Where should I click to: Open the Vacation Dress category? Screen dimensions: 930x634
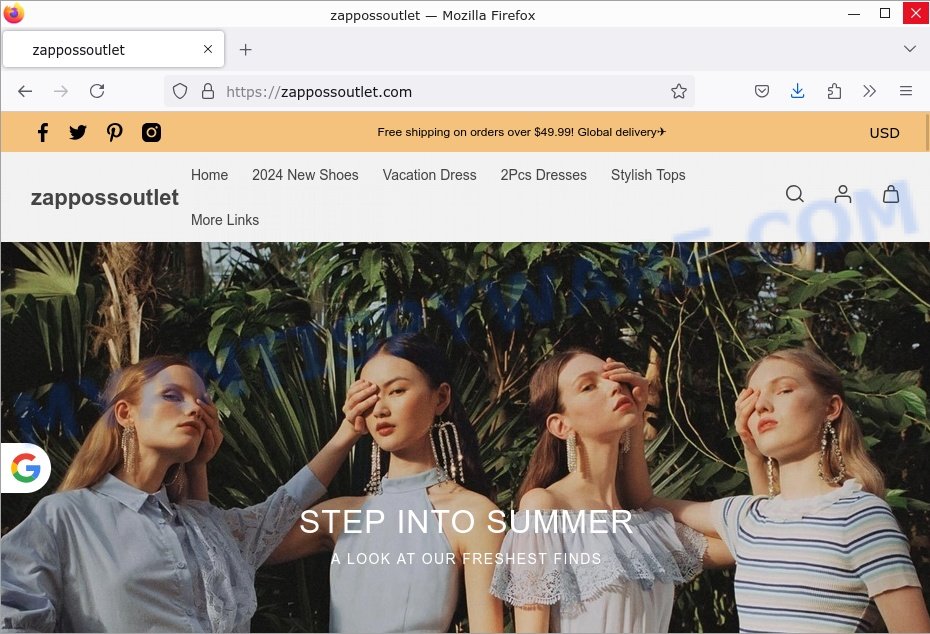(x=429, y=175)
